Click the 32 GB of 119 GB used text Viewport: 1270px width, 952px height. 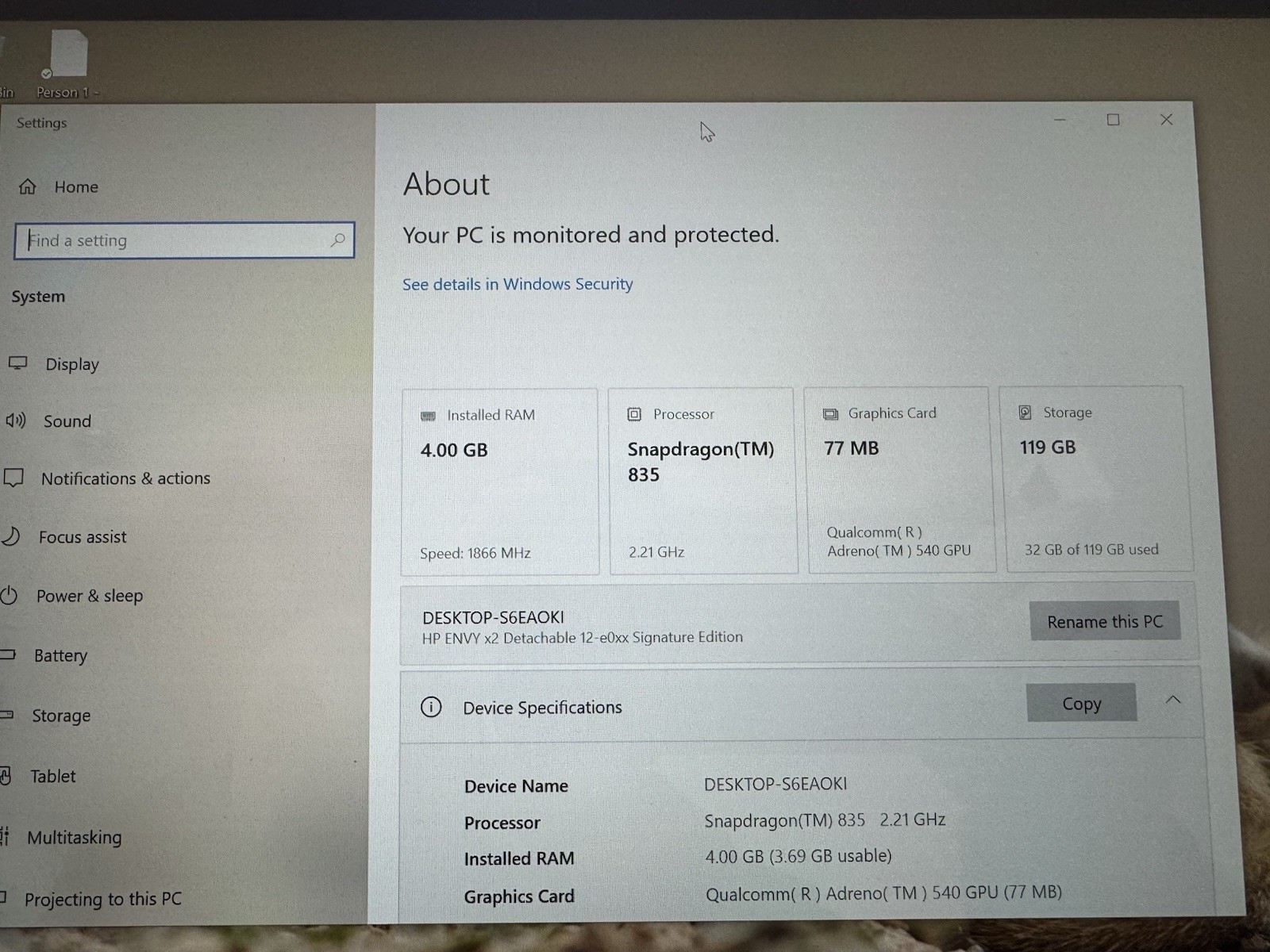click(1091, 549)
